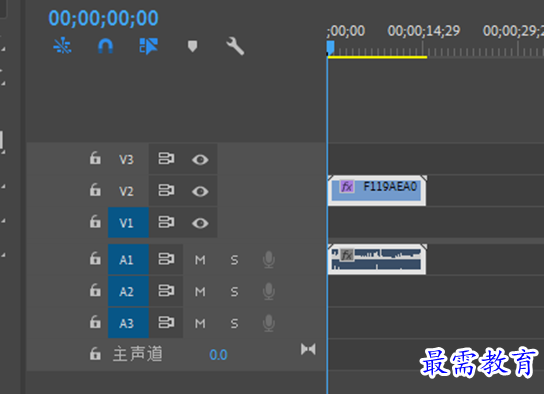
Task: Toggle sync lock for V1
Action: (167, 222)
